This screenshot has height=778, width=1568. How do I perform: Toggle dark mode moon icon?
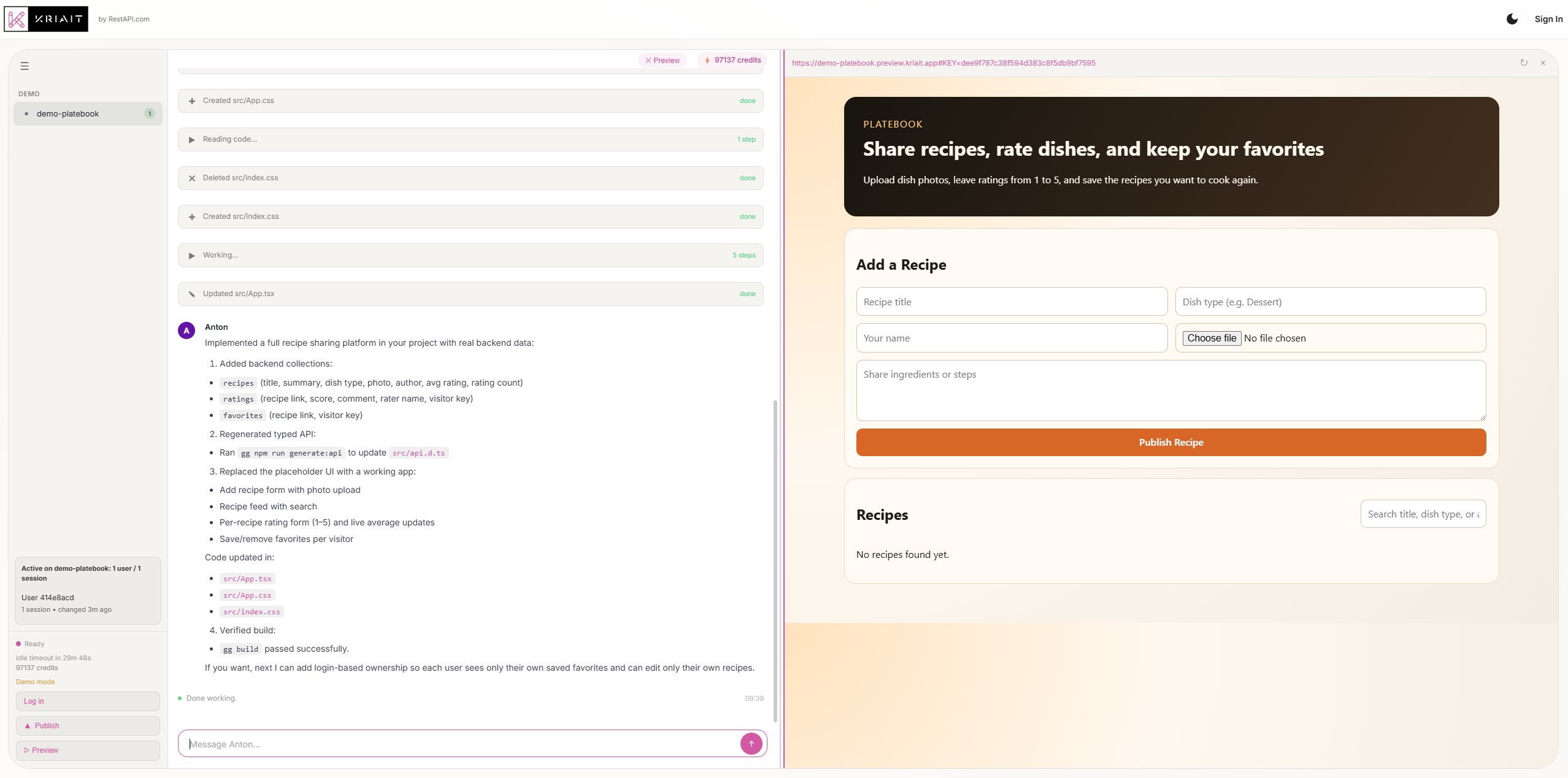pyautogui.click(x=1512, y=19)
